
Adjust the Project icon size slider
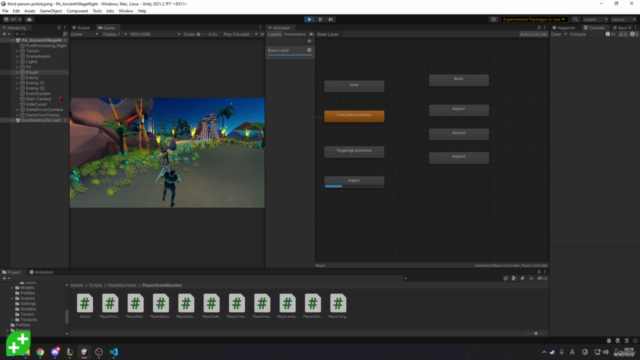point(536,333)
